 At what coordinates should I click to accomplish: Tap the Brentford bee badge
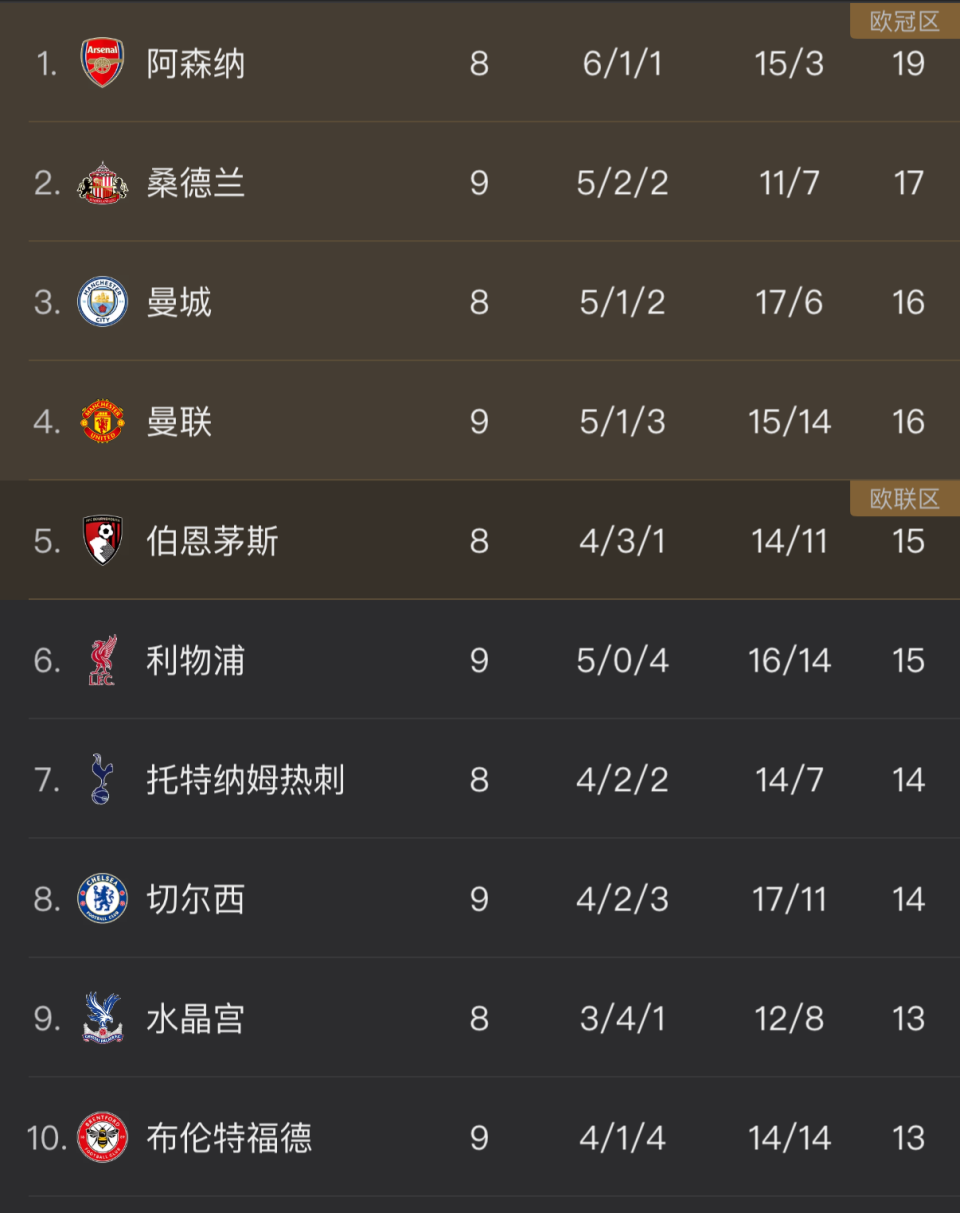[102, 1138]
